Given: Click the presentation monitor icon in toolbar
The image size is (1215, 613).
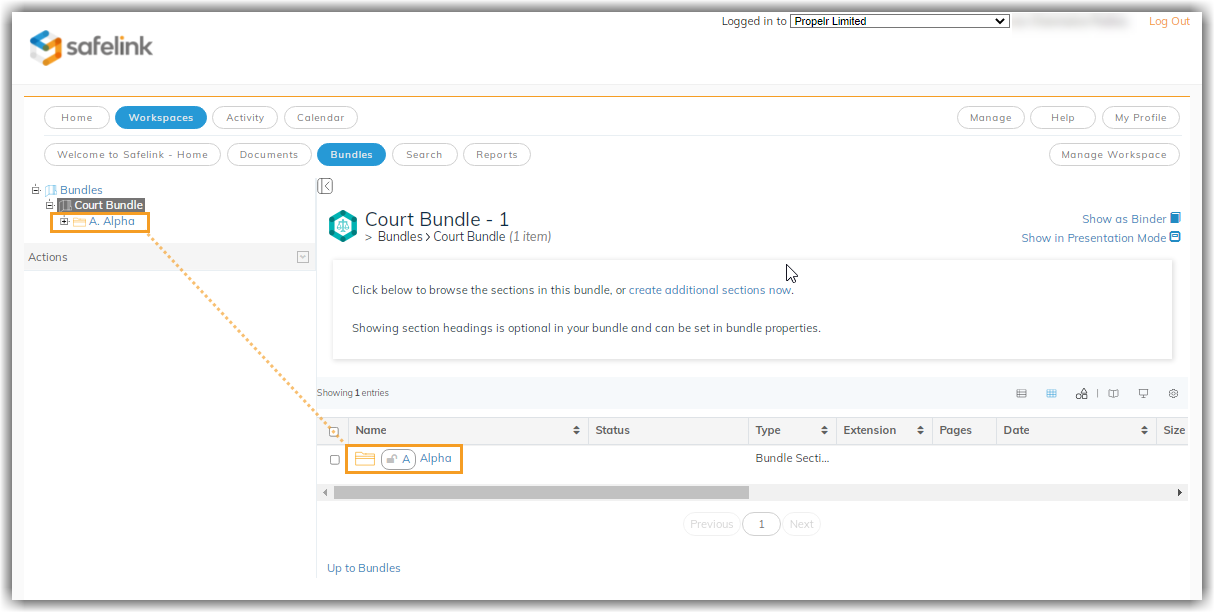Looking at the screenshot, I should pos(1143,394).
